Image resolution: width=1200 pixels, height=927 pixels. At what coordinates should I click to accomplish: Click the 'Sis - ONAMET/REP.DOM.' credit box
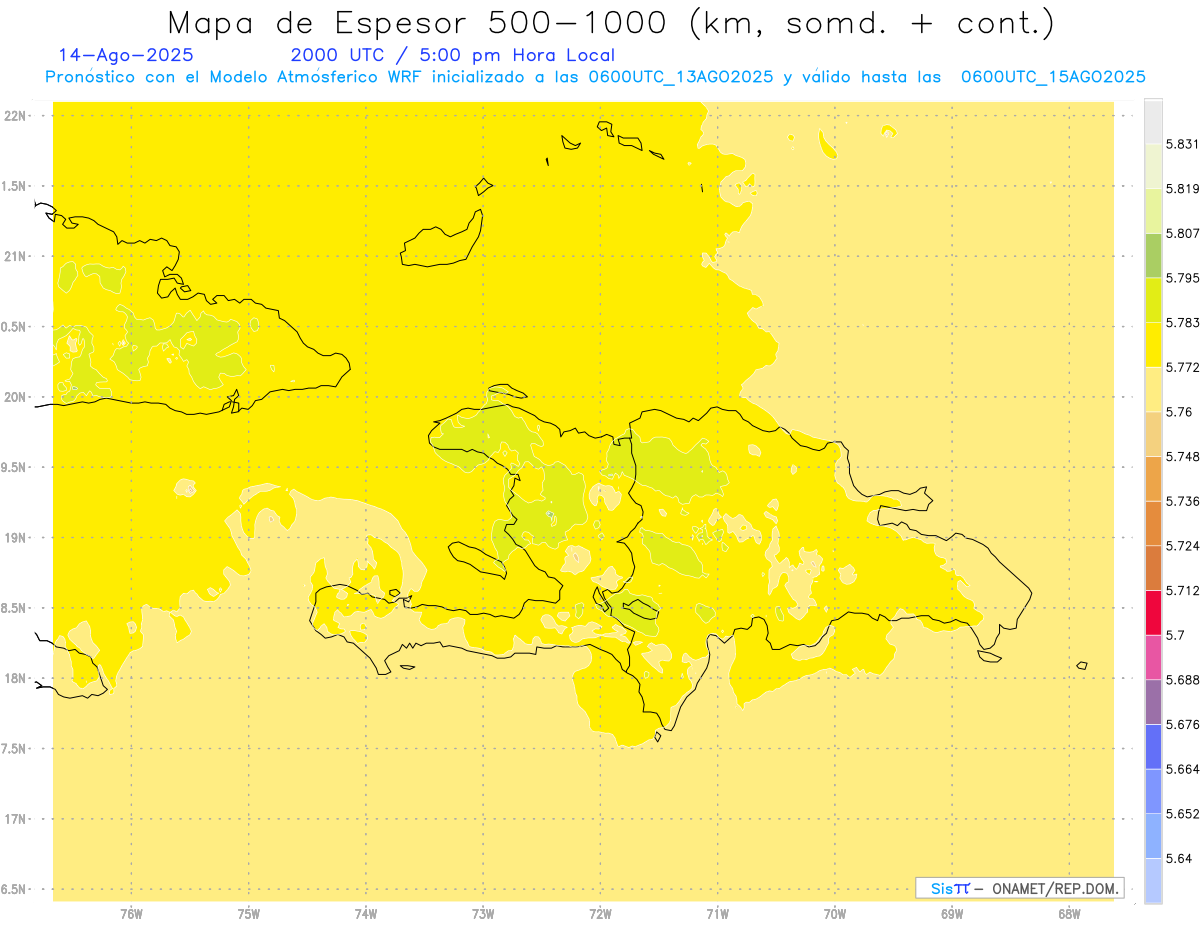click(1020, 888)
